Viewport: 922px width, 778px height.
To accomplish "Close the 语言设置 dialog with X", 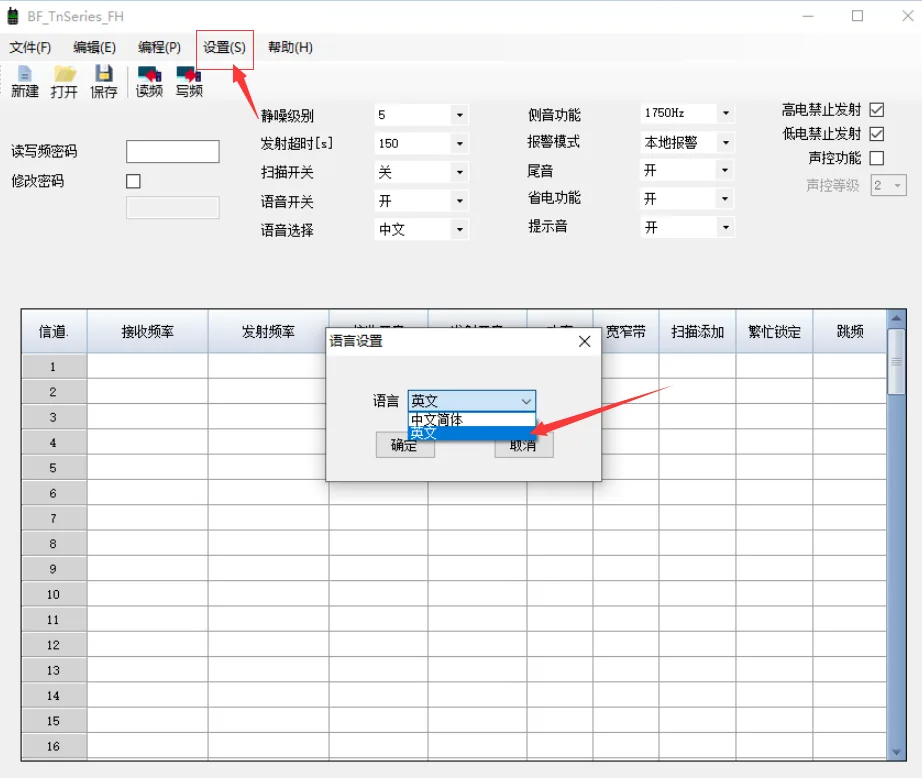I will (x=585, y=341).
